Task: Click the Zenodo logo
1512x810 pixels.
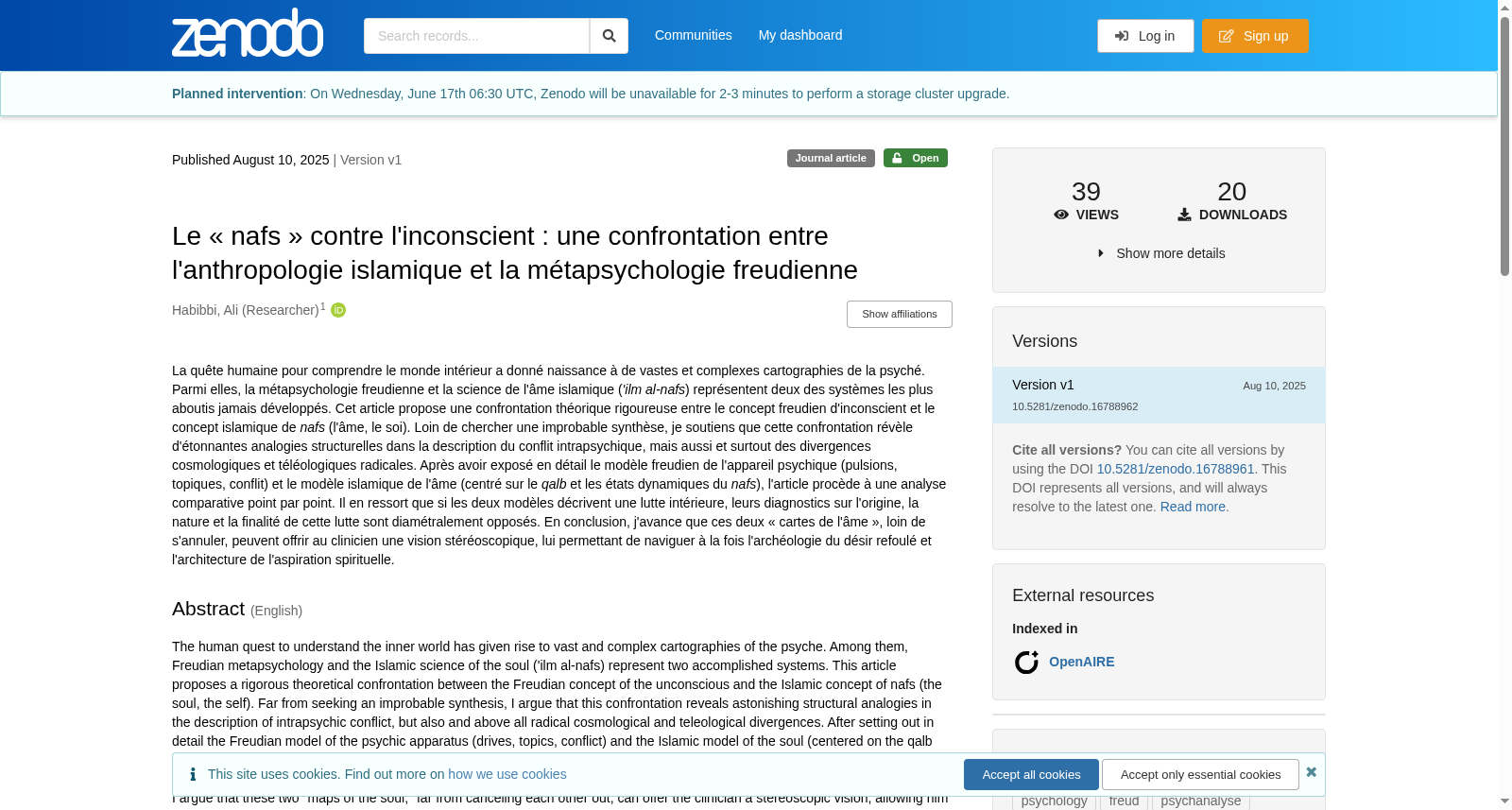Action: (248, 33)
